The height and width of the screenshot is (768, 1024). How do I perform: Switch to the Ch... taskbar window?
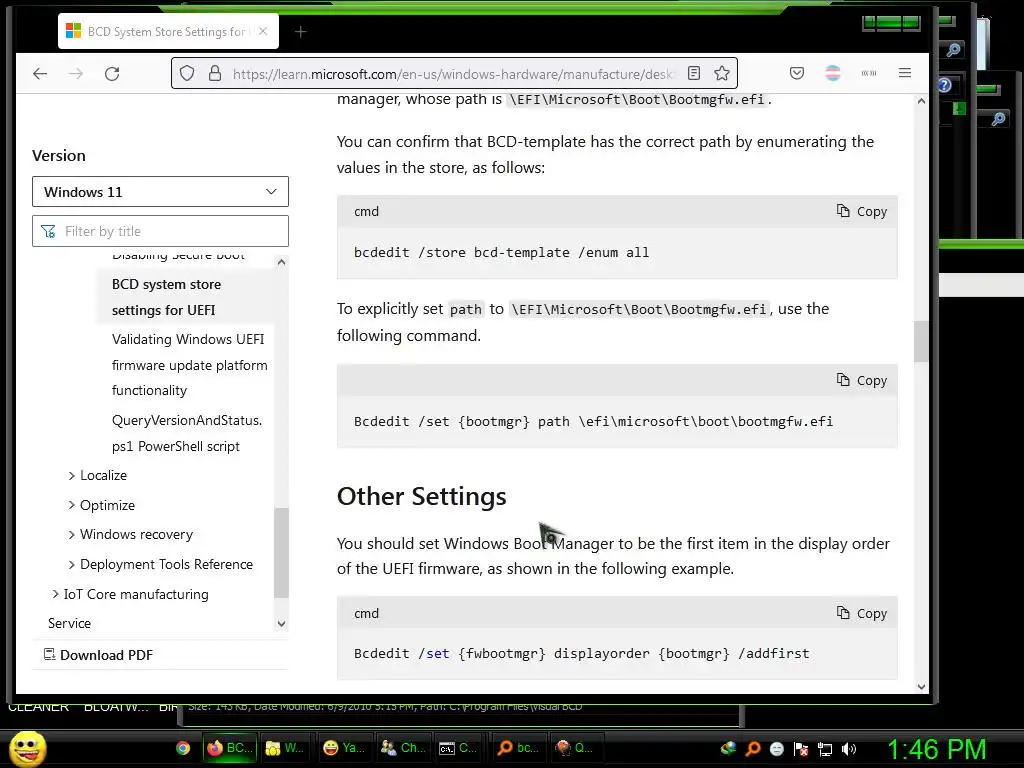pos(403,748)
